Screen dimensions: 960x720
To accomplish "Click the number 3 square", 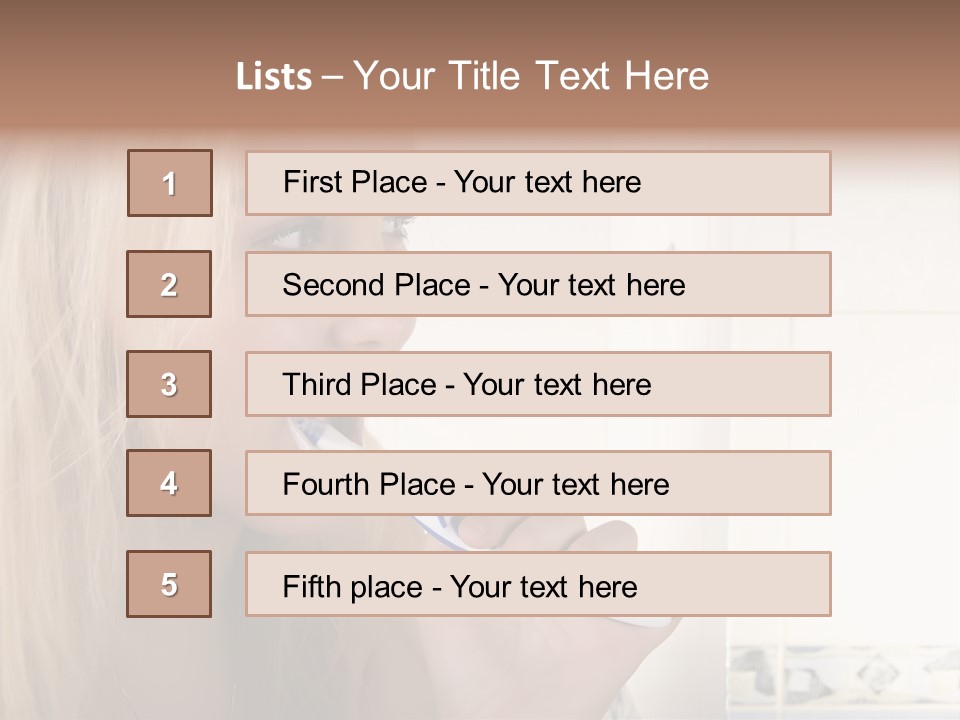I will tap(169, 384).
